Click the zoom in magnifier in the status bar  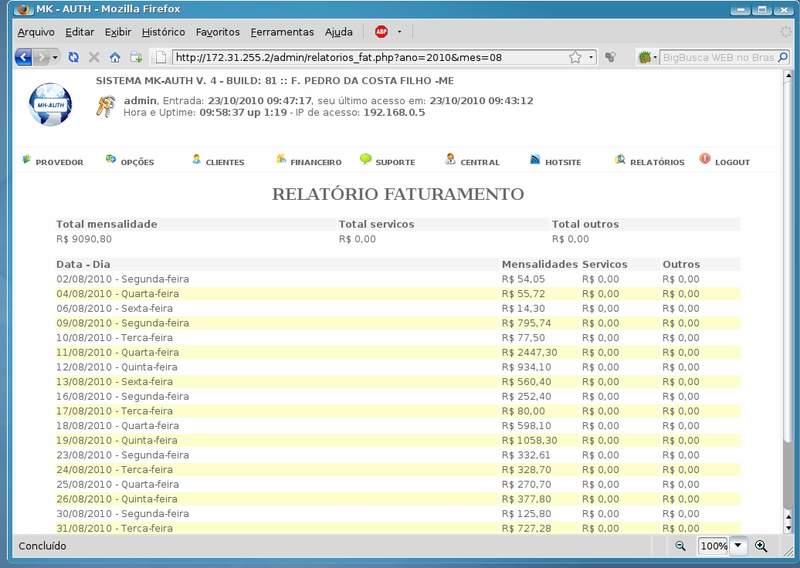761,546
